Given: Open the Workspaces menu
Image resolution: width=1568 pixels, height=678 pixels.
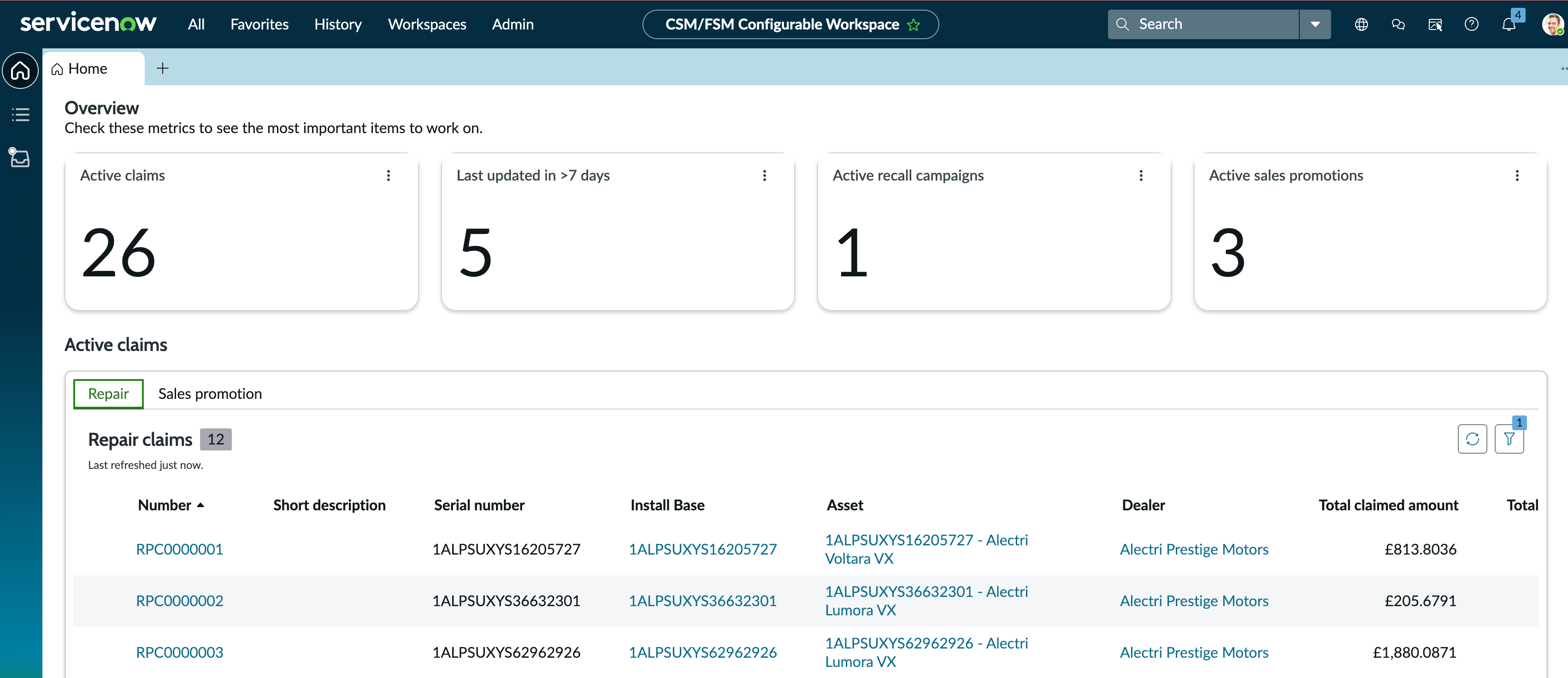Looking at the screenshot, I should pos(427,24).
